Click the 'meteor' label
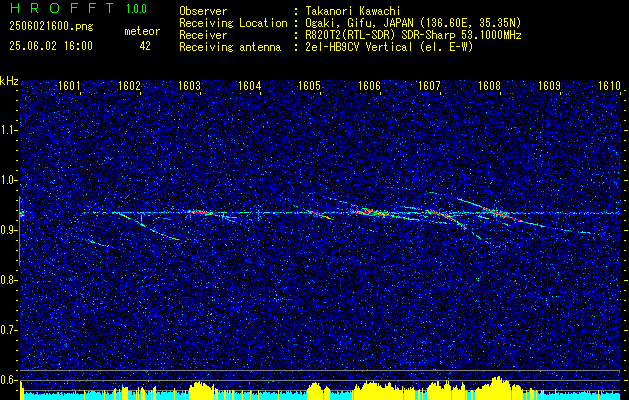Screen dimensions: 629x400 (142, 31)
